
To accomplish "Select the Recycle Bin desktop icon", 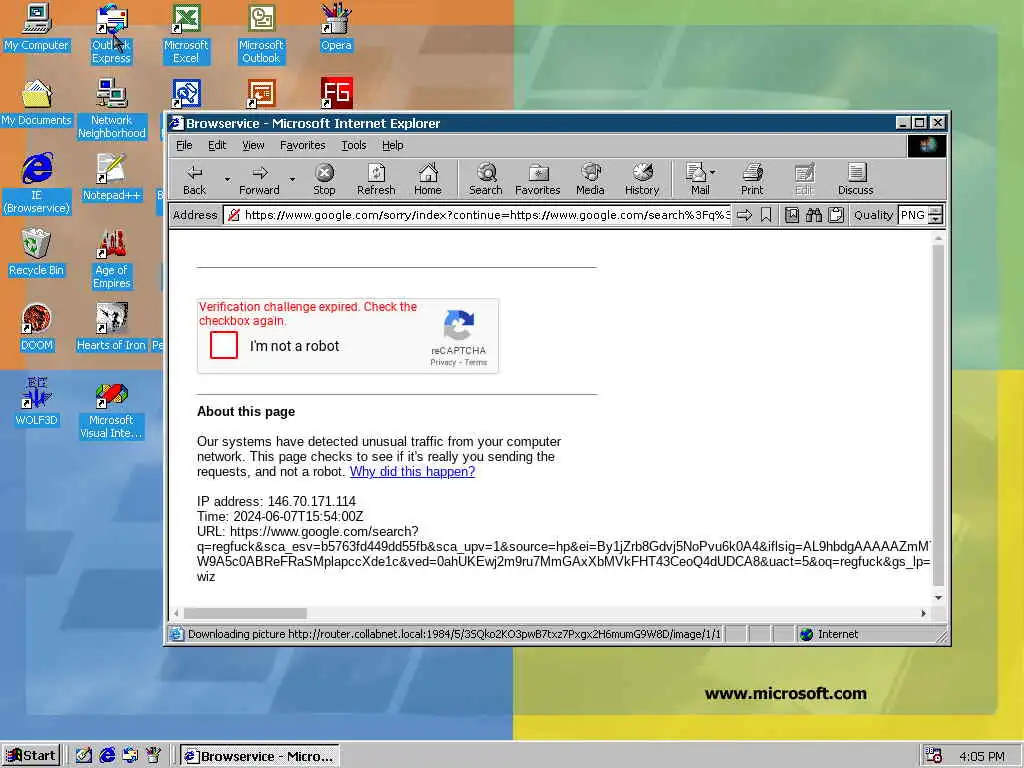I will point(36,253).
